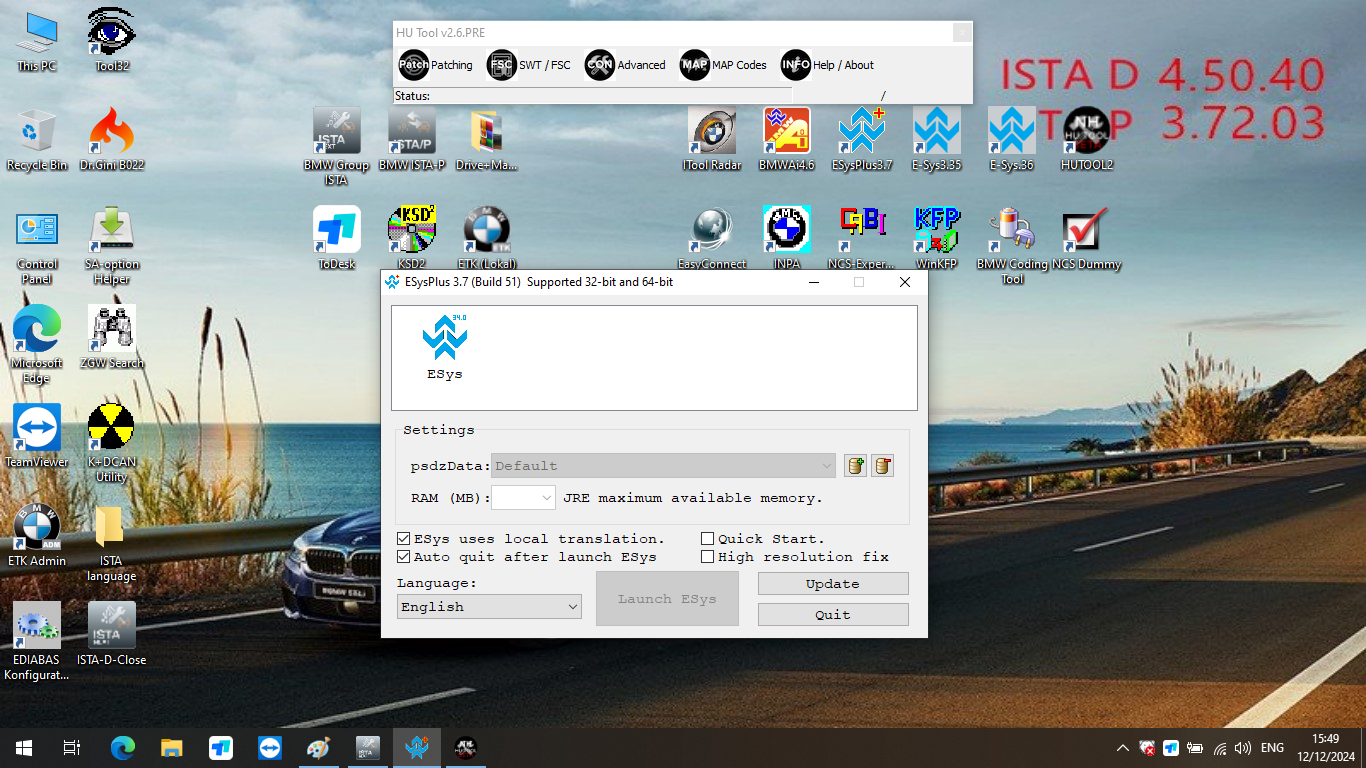Select the ToDesk desktop shortcut

tap(336, 238)
